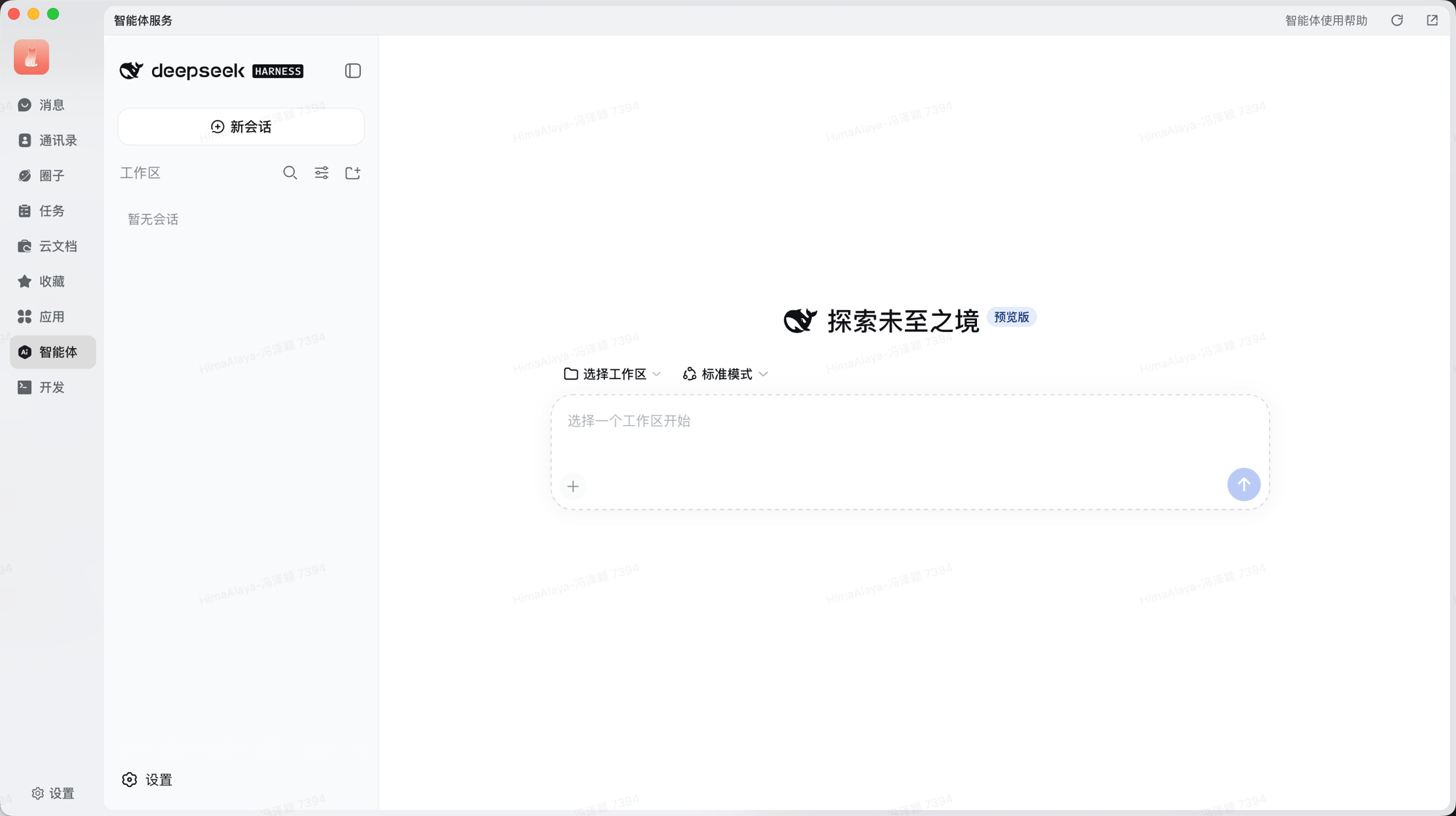Search workspaces with the magnifier icon

[290, 173]
